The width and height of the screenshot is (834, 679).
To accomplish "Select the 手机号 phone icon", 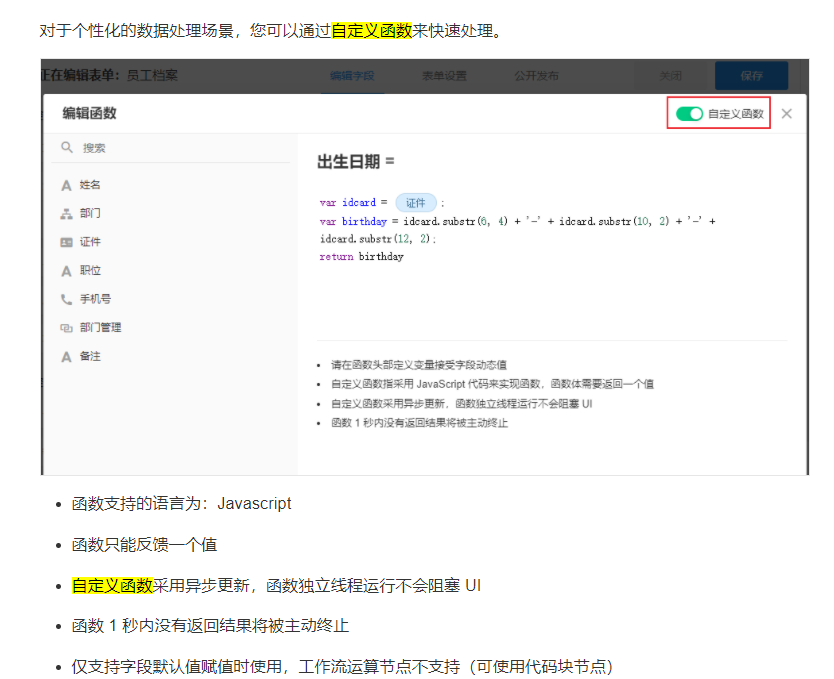I will coord(66,299).
